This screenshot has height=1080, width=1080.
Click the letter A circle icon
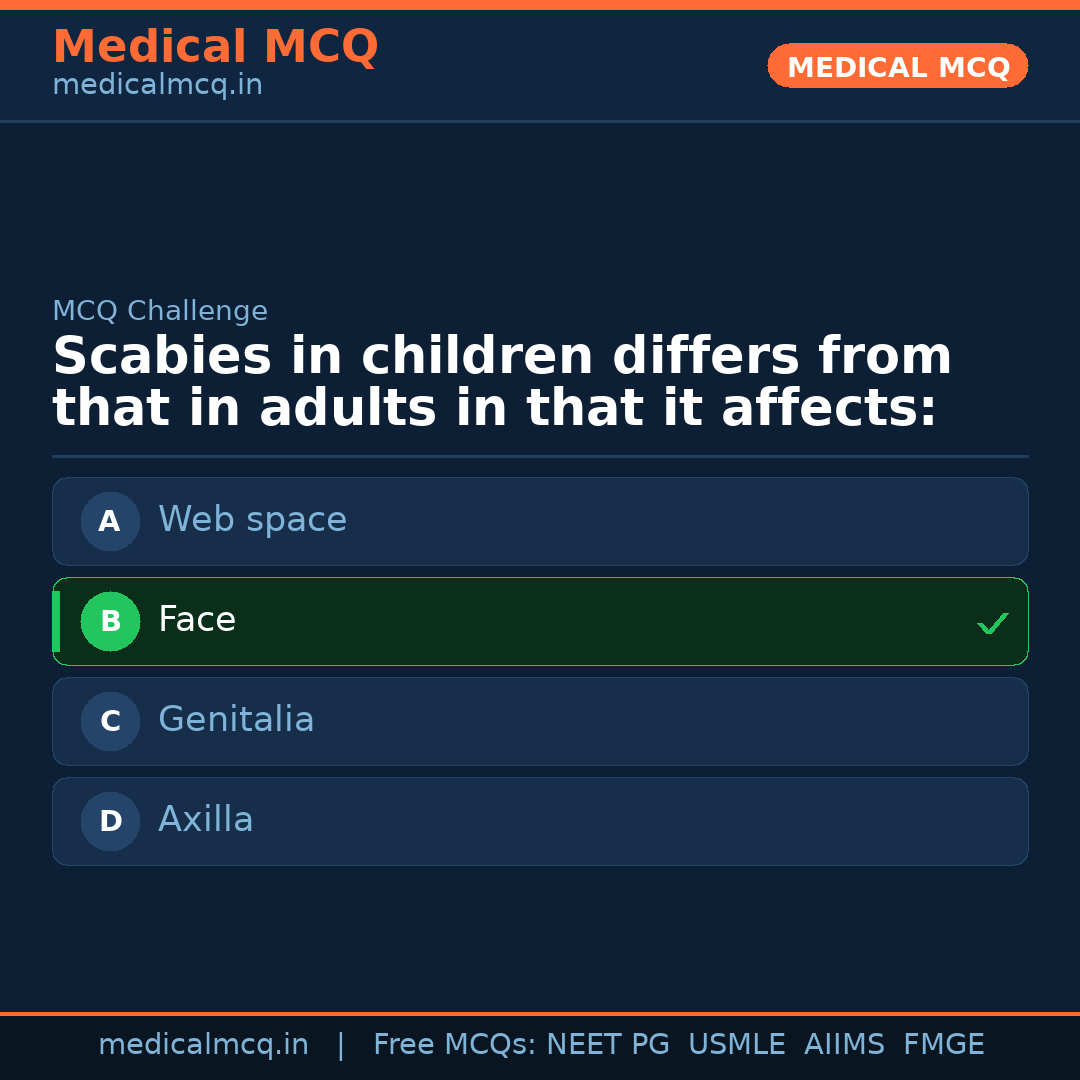click(x=110, y=521)
